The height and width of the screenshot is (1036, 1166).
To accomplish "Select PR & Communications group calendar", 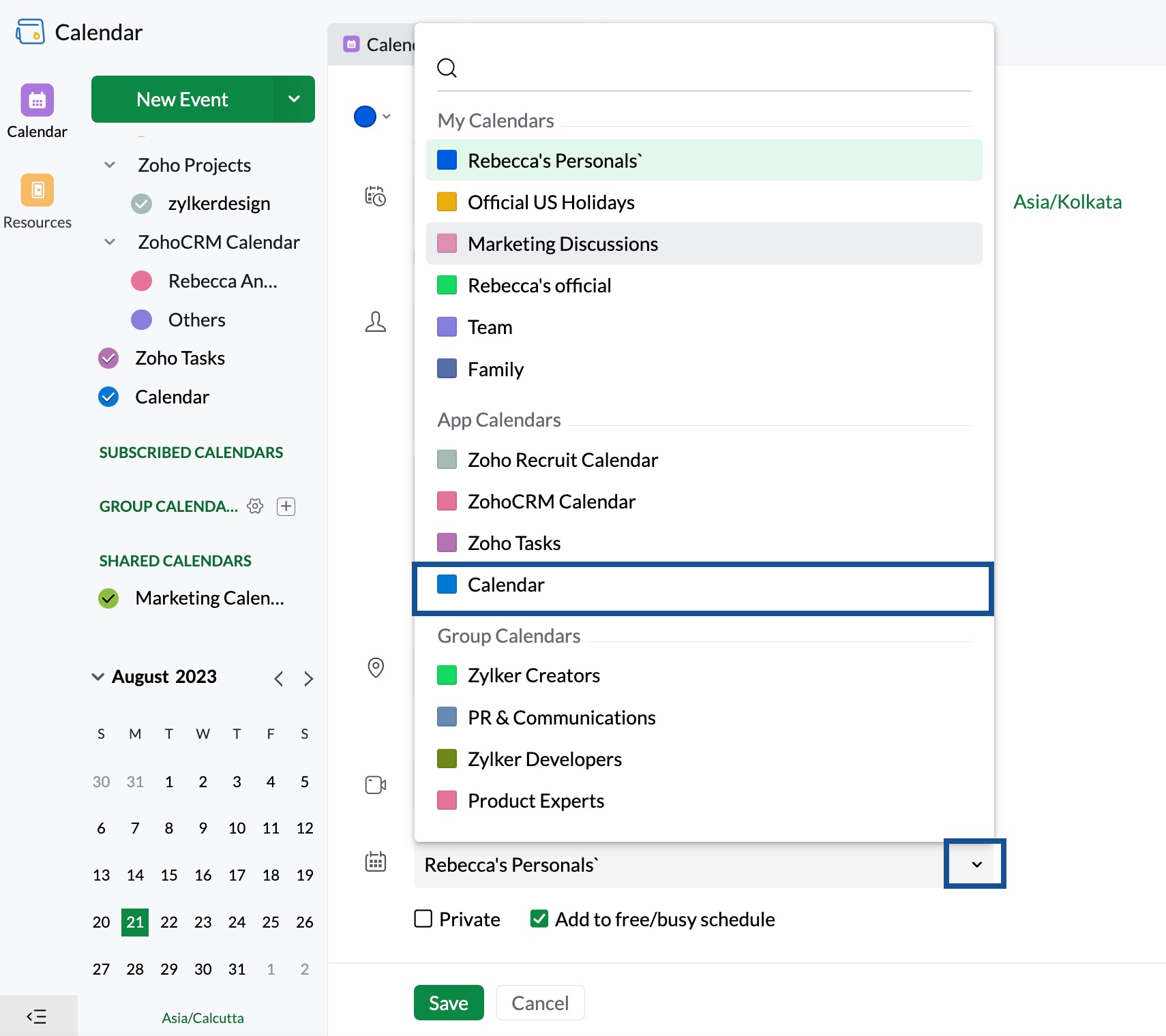I will pos(704,717).
